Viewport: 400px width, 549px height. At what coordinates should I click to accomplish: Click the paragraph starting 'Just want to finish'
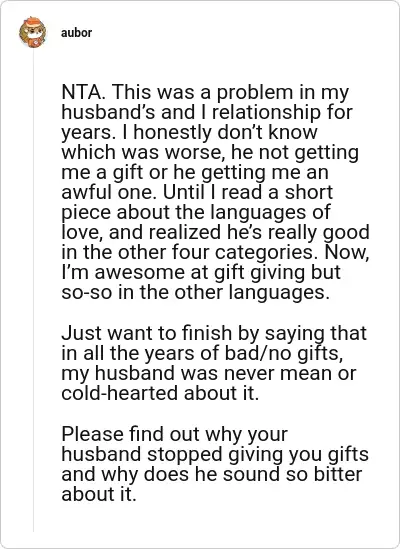coord(214,363)
